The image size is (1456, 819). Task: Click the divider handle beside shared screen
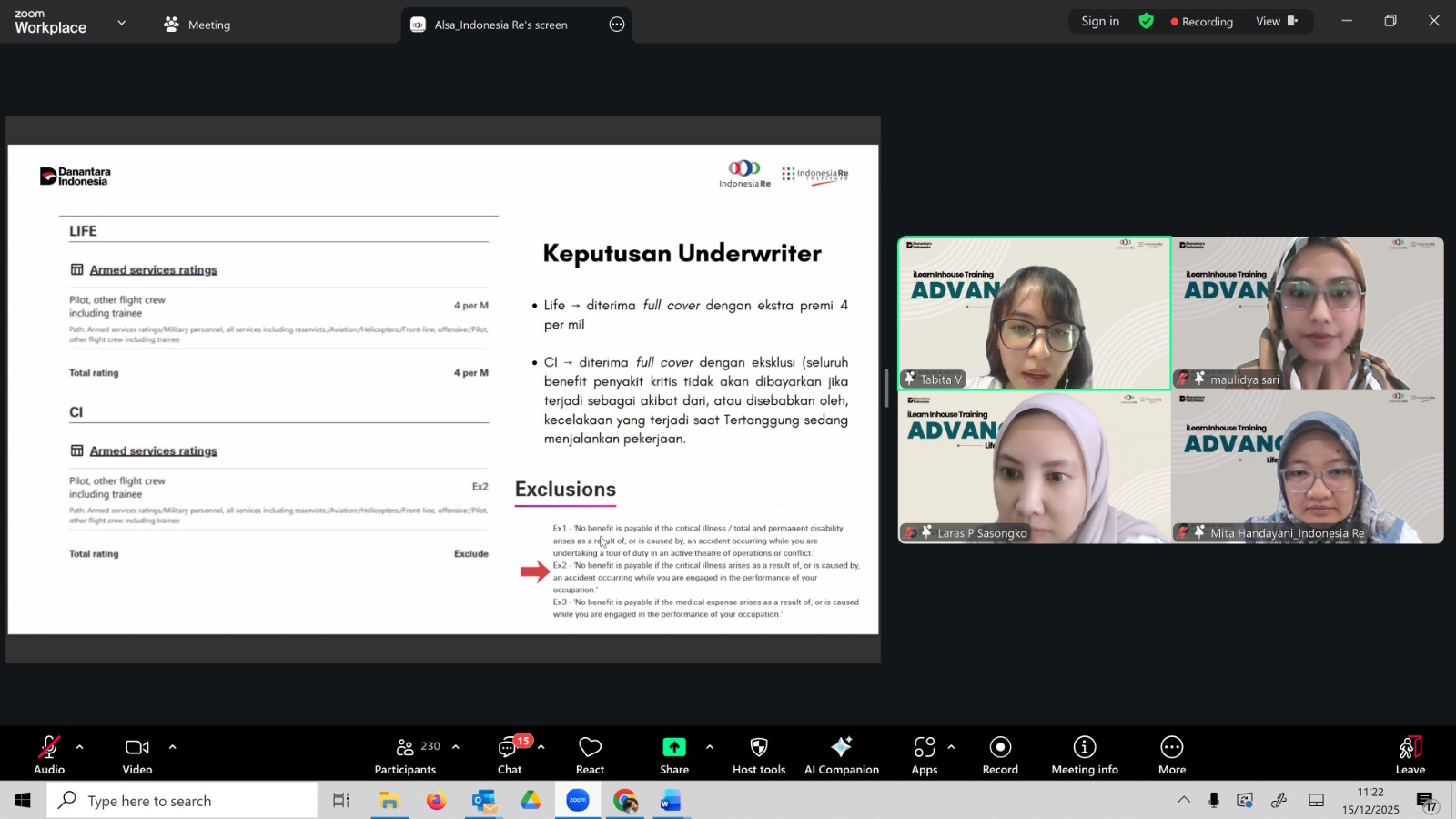click(886, 389)
